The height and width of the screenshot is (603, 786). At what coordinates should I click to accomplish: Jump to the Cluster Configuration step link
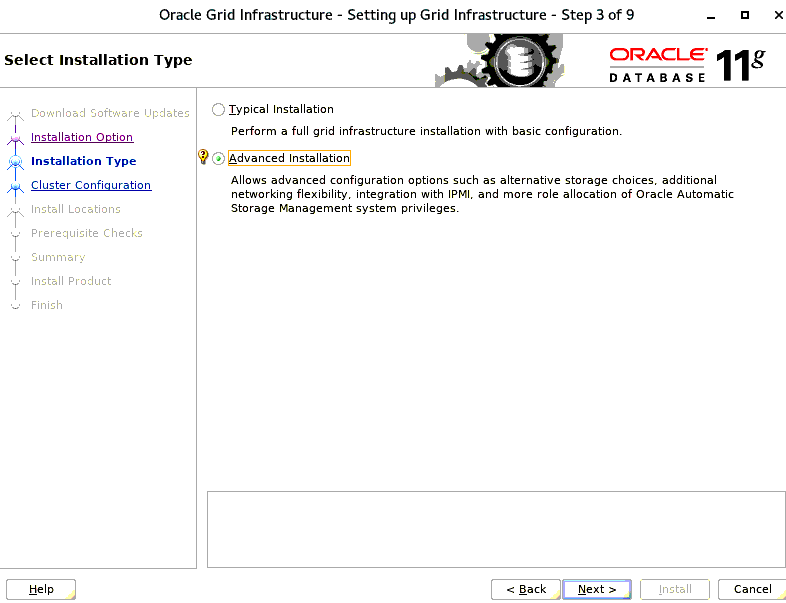[x=91, y=186]
